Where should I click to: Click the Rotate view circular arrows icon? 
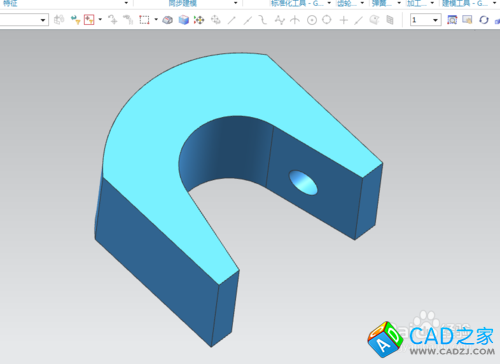pyautogui.click(x=484, y=20)
